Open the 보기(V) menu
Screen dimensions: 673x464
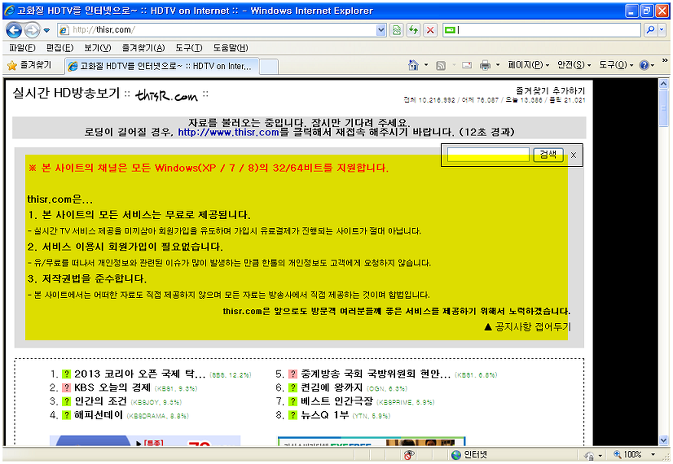pyautogui.click(x=97, y=48)
